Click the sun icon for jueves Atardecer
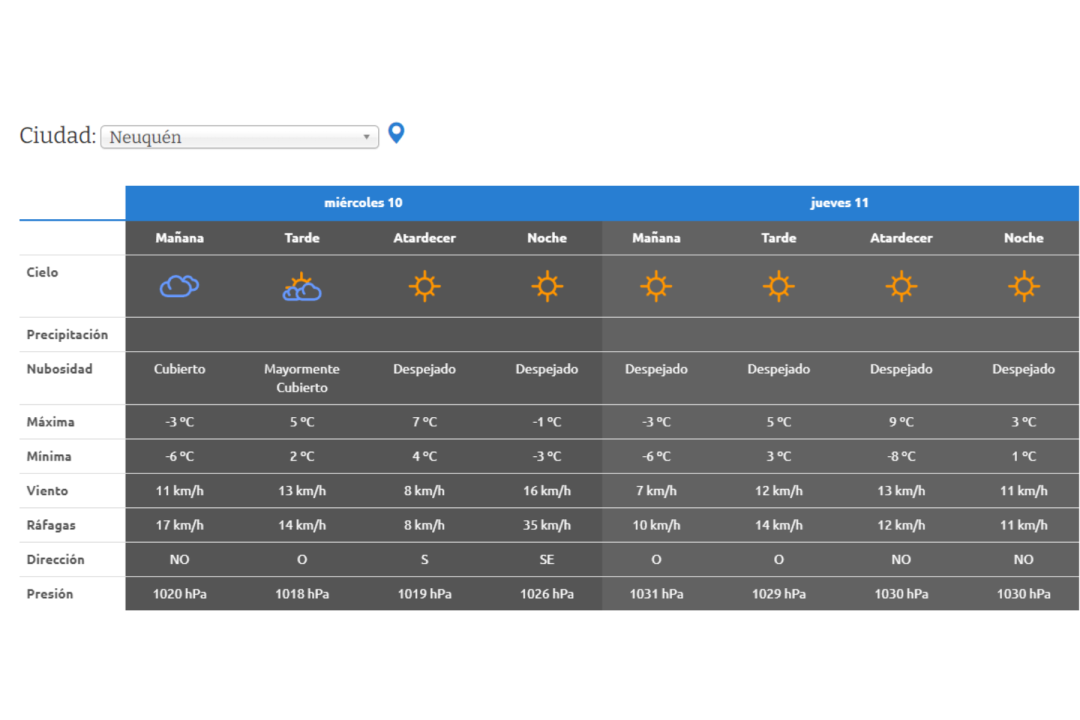This screenshot has width=1080, height=720. 901,286
